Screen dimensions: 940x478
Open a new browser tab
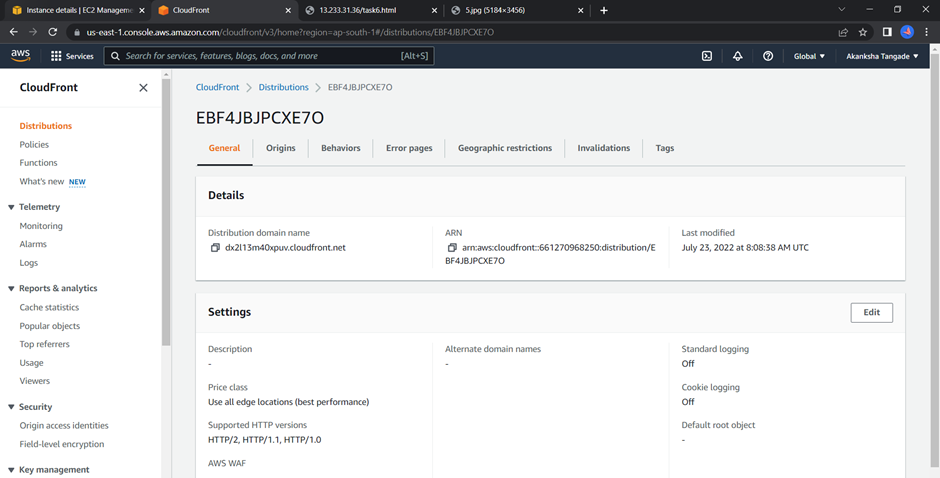point(604,10)
